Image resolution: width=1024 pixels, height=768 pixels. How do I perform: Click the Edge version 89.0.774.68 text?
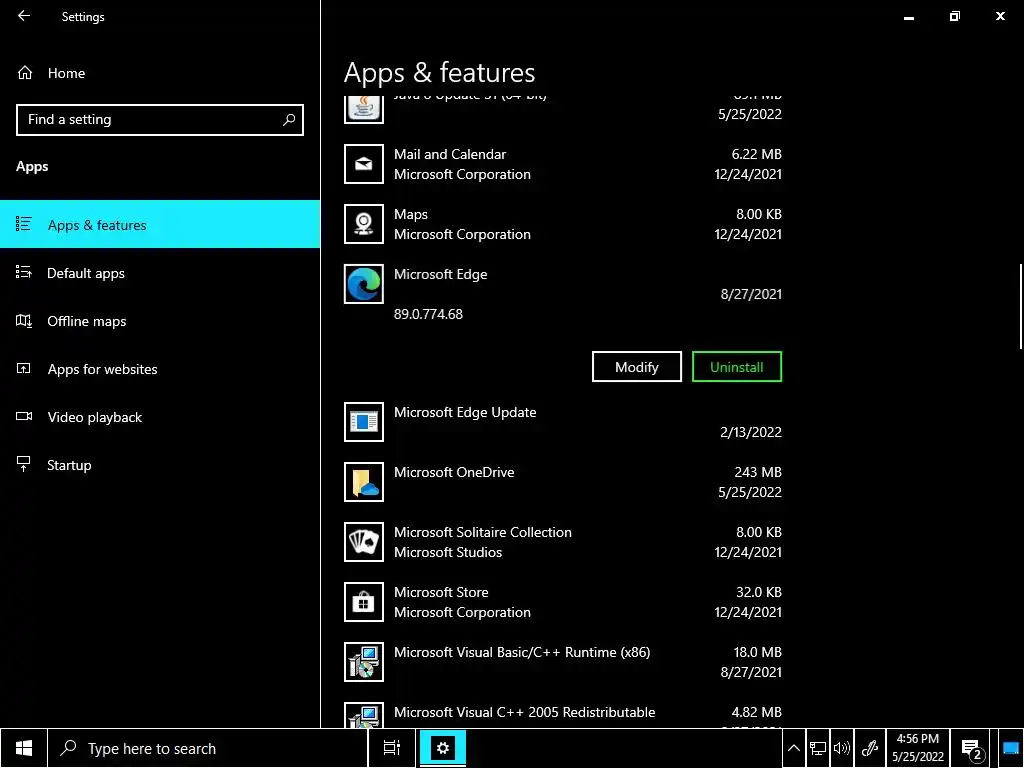pyautogui.click(x=428, y=314)
